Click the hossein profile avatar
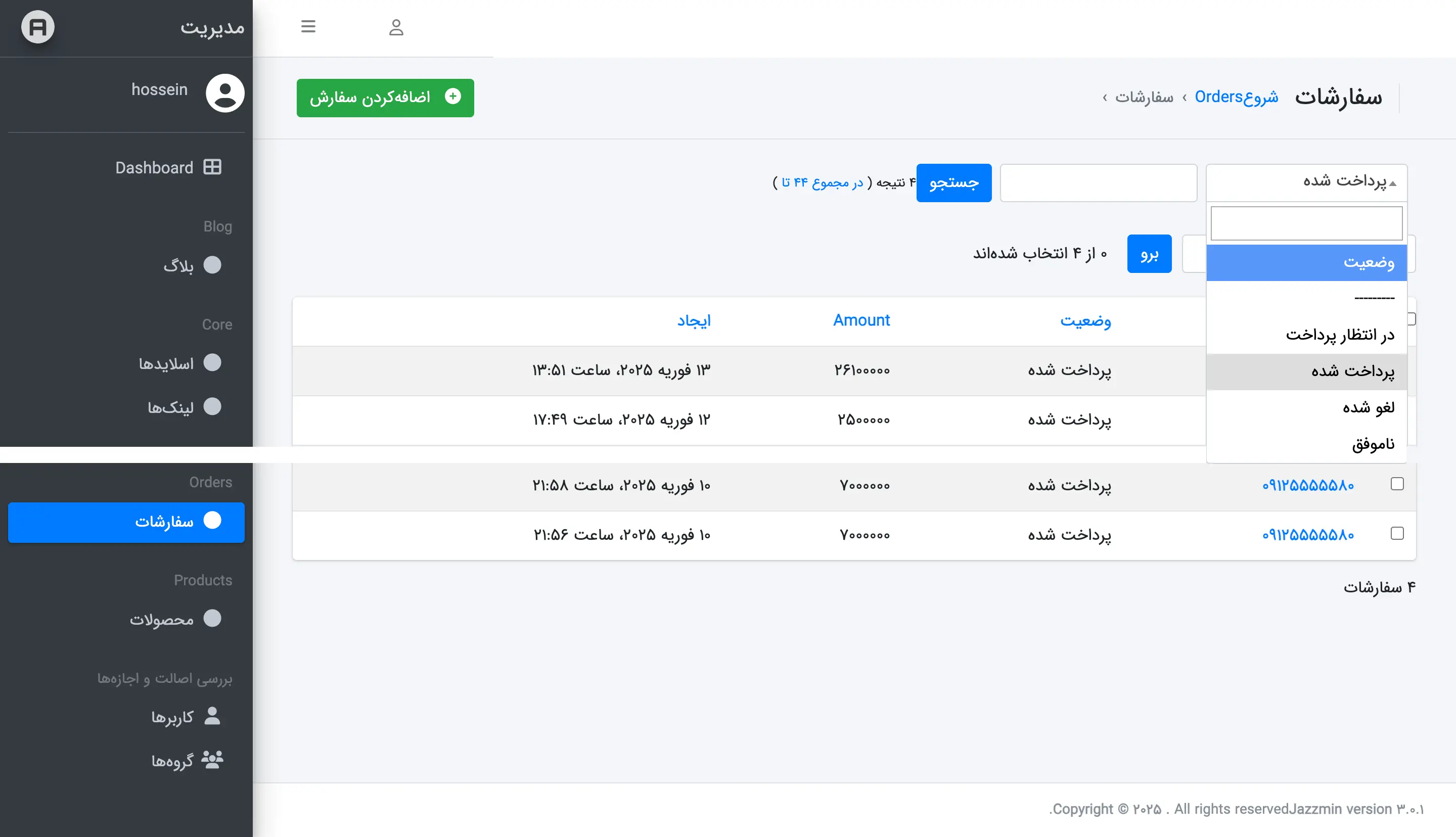This screenshot has height=837, width=1456. click(225, 93)
